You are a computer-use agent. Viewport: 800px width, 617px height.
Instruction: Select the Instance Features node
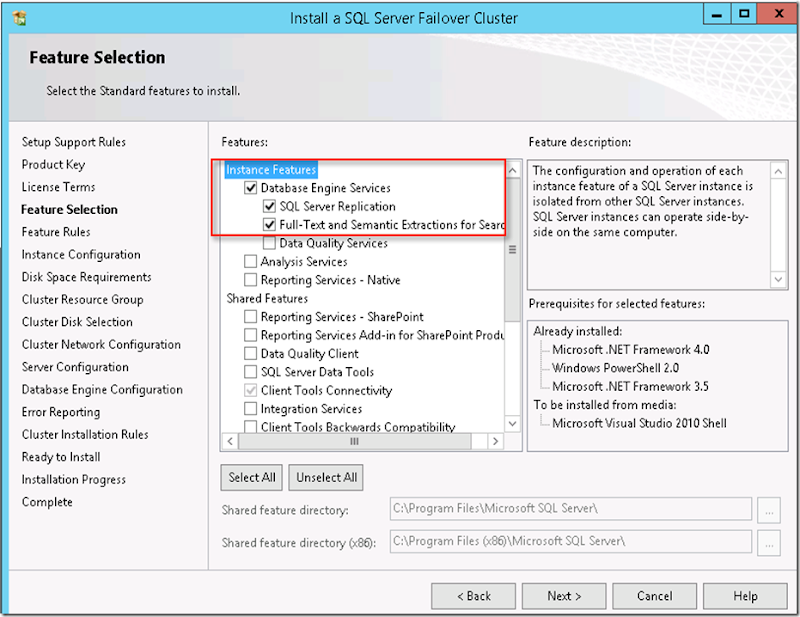coord(271,169)
